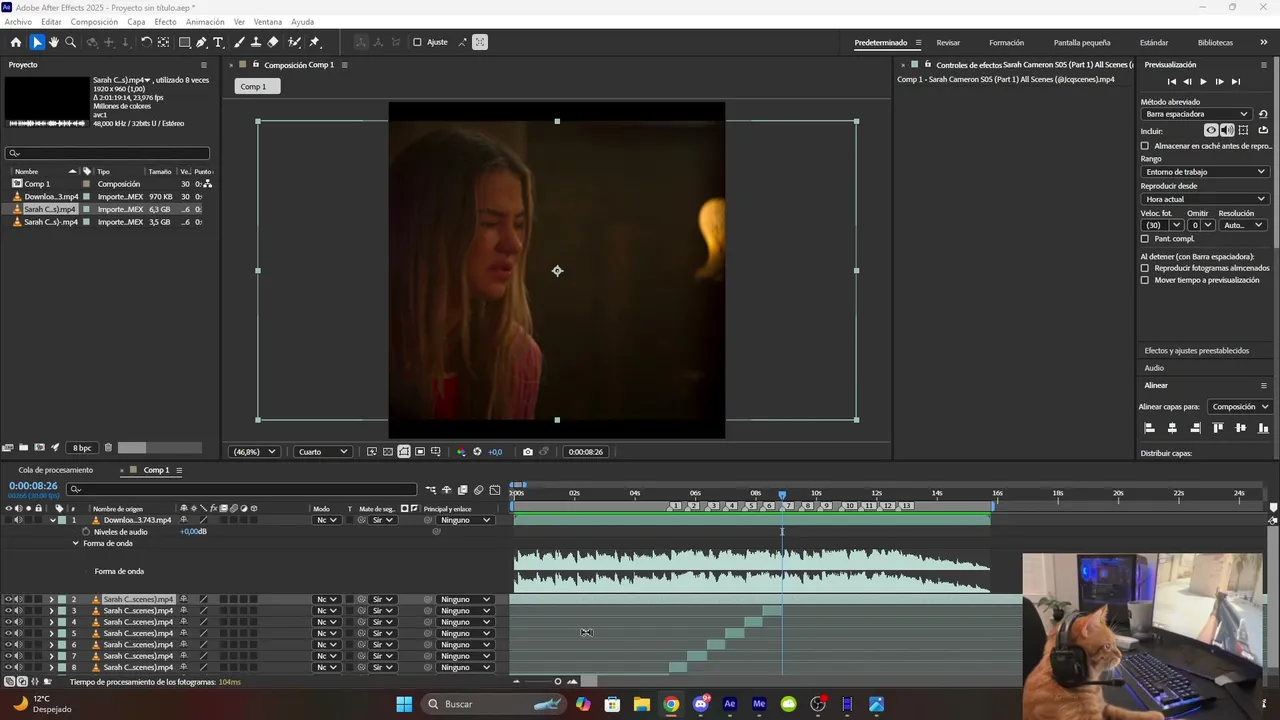This screenshot has width=1280, height=720.
Task: Reset the preview shortcut settings
Action: tap(1263, 114)
